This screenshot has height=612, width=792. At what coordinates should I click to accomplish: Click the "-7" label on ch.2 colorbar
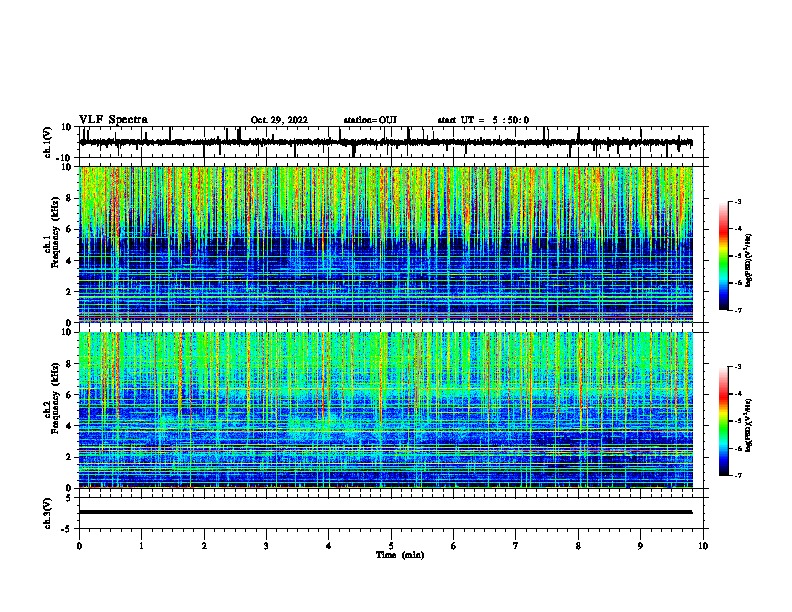(x=738, y=475)
